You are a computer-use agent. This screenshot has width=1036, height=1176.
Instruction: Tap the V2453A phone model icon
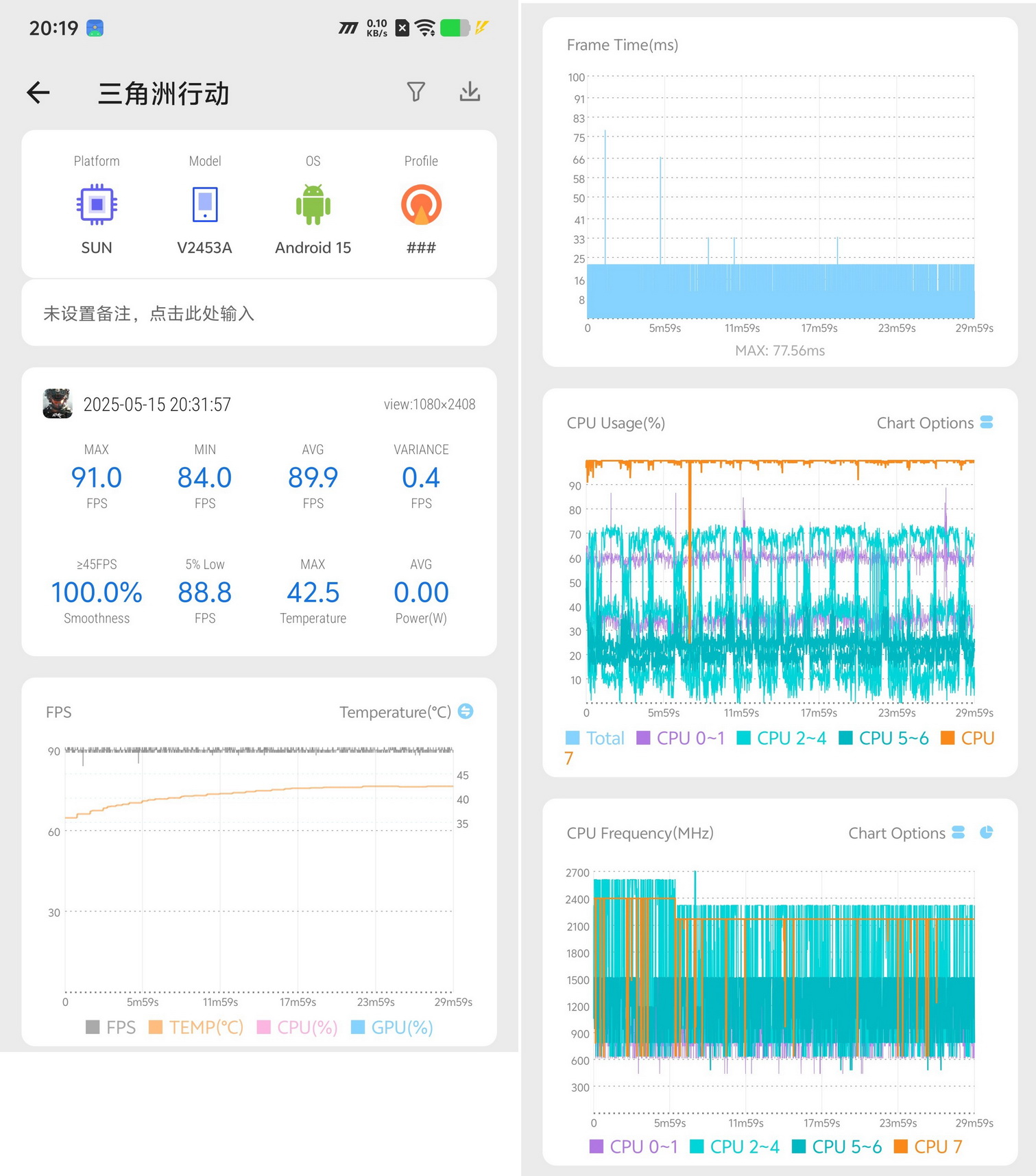(205, 204)
